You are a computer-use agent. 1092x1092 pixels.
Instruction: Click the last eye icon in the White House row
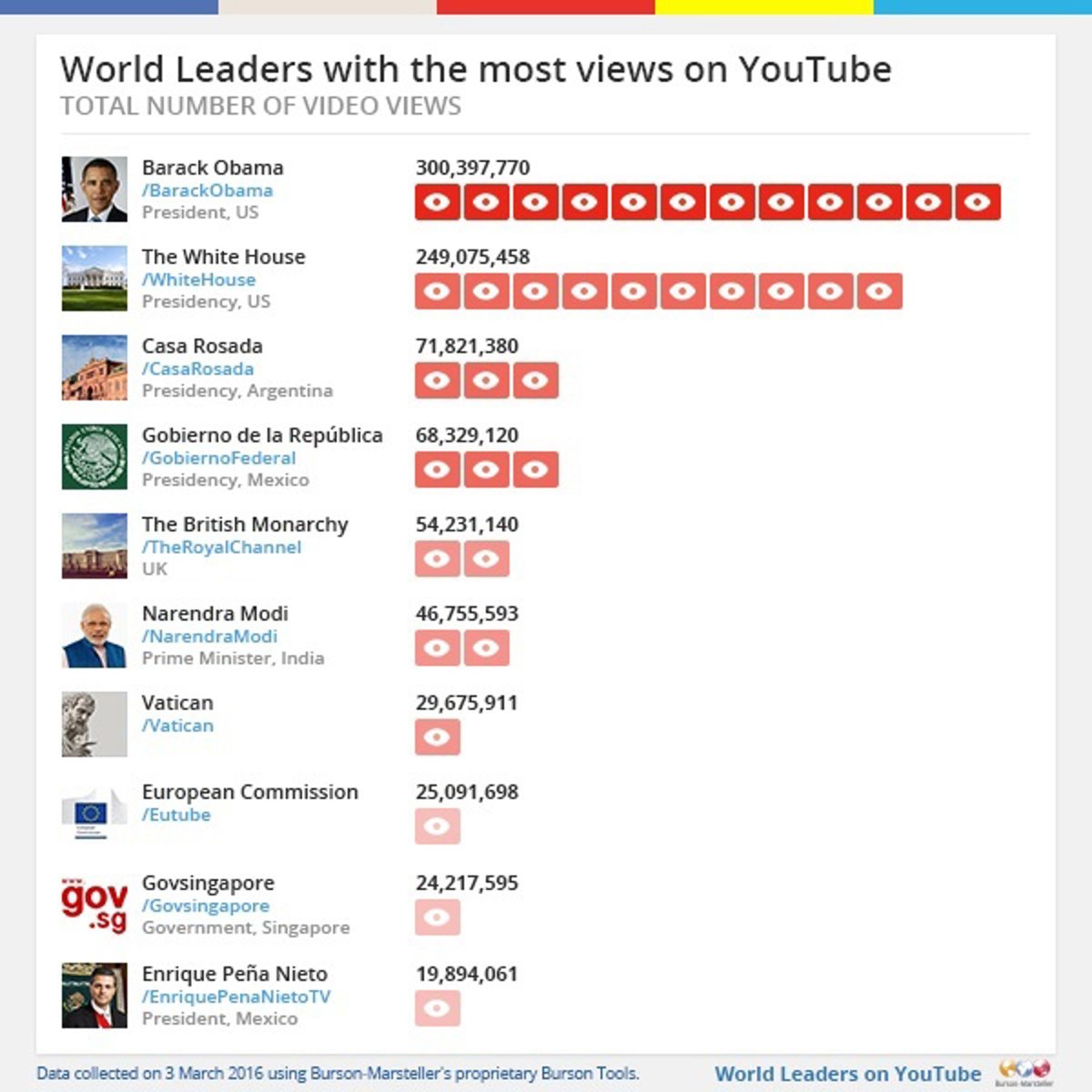click(x=880, y=291)
